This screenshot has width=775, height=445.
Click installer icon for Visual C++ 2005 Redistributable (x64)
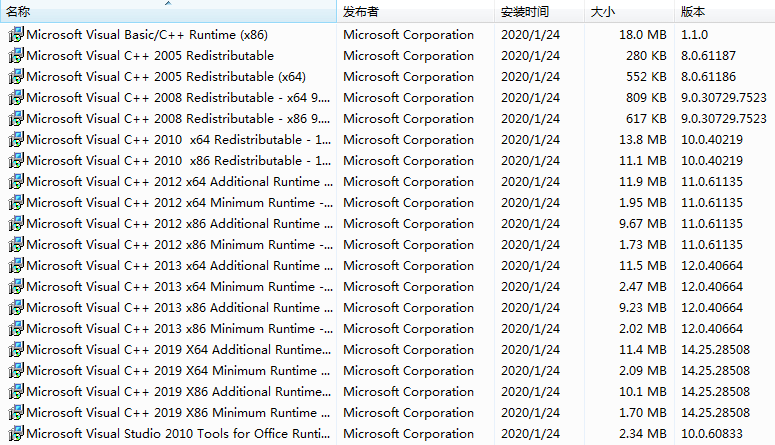(x=16, y=77)
